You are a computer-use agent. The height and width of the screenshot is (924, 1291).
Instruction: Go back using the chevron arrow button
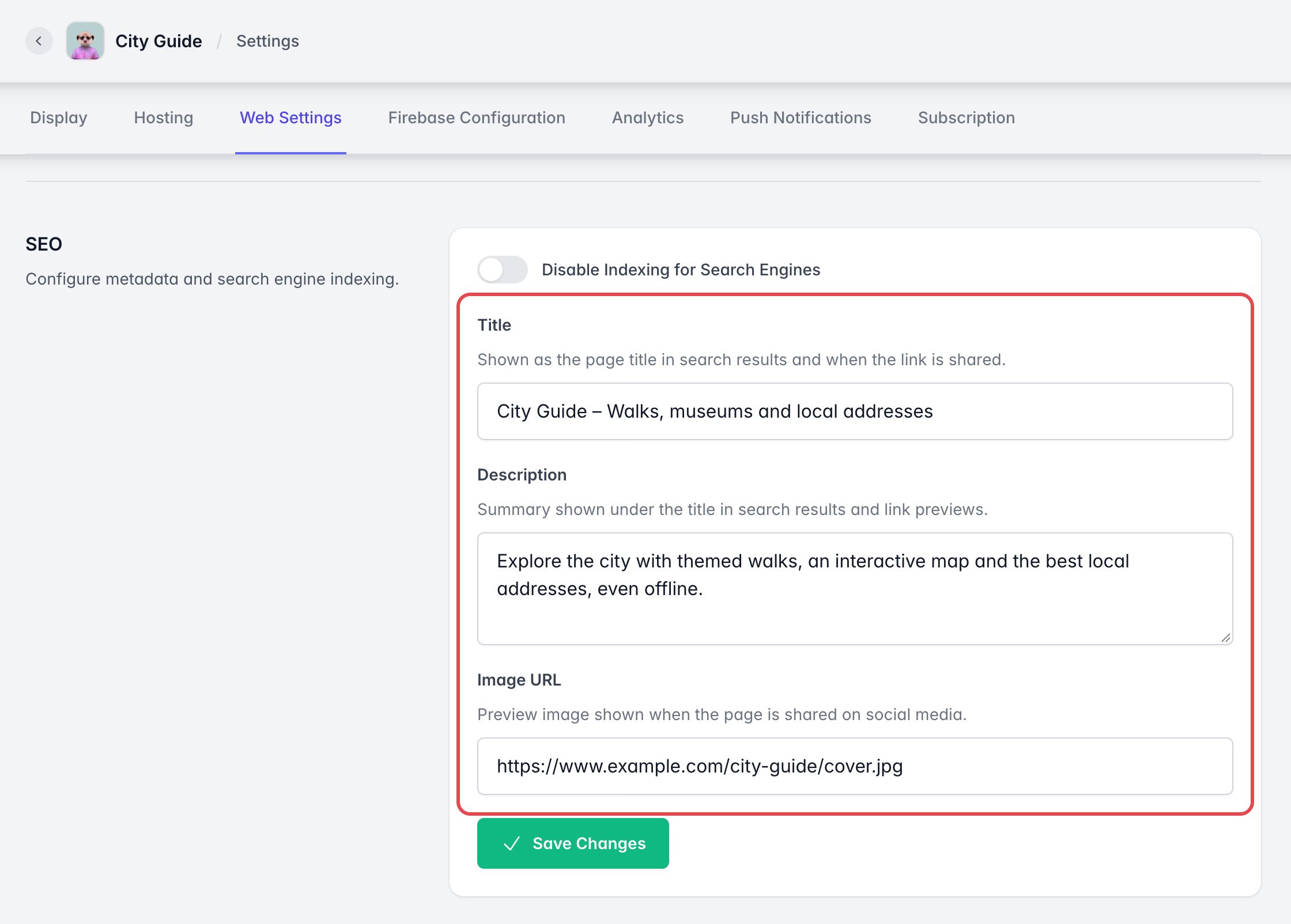tap(39, 41)
